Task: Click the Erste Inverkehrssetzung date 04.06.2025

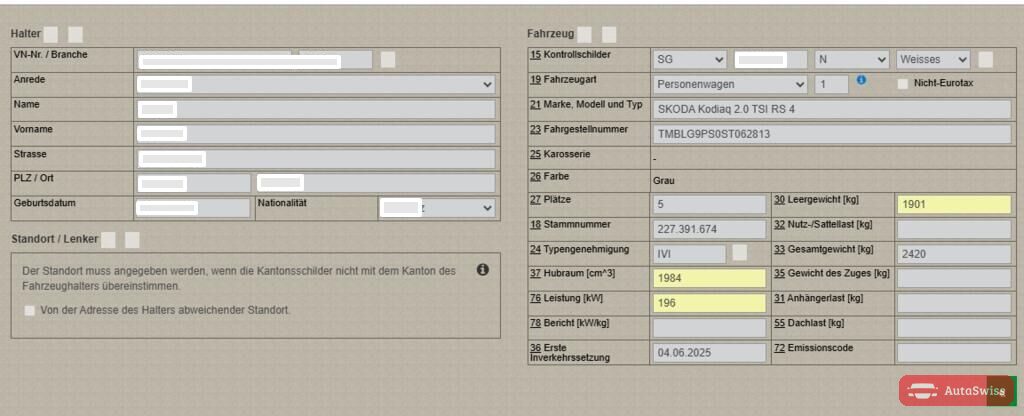Action: point(709,353)
